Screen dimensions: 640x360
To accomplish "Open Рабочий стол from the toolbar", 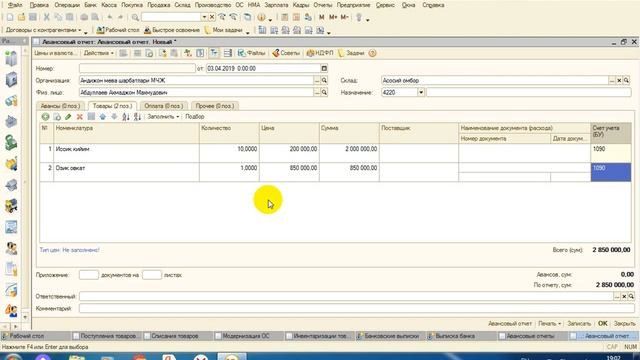I will (118, 30).
